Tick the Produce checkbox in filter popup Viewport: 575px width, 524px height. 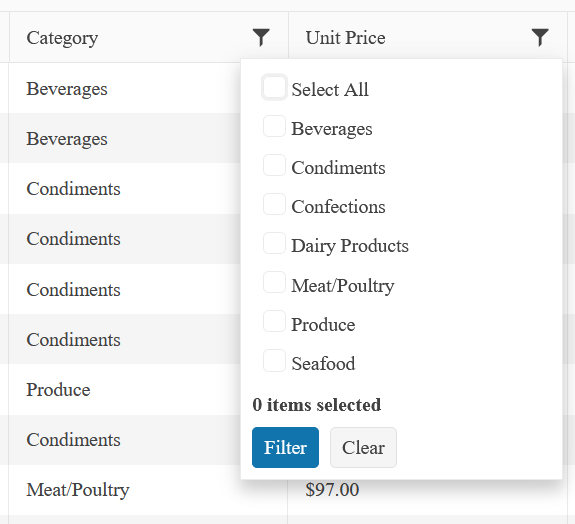point(274,321)
